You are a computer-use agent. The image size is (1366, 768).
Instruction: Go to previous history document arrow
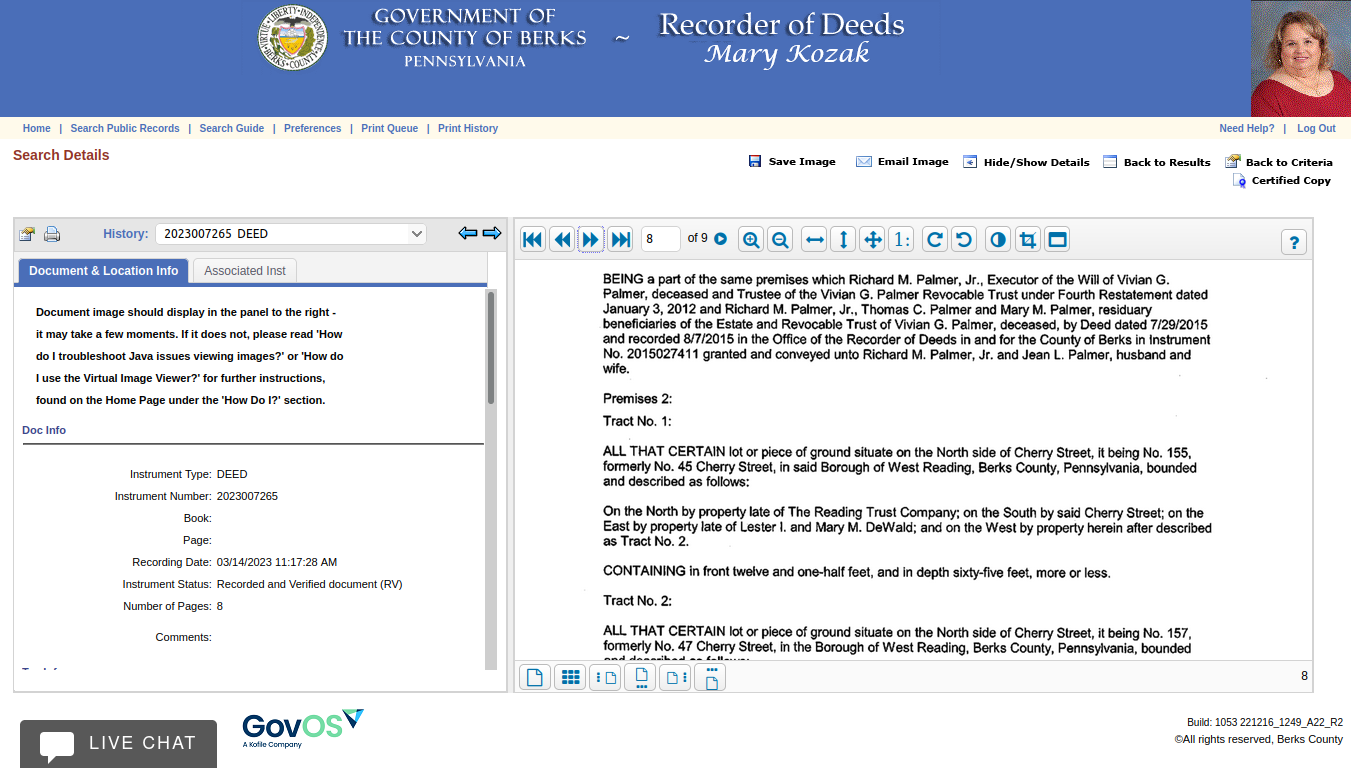pyautogui.click(x=468, y=233)
